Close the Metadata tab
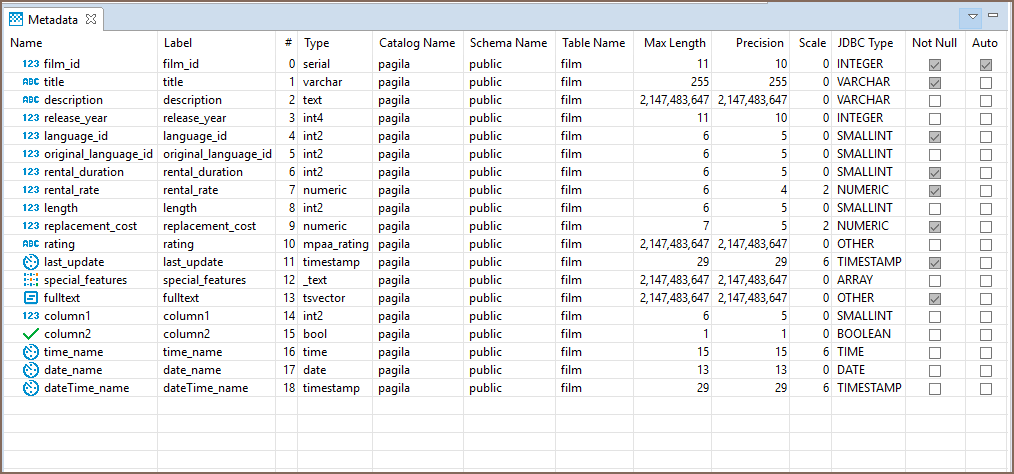 91,19
